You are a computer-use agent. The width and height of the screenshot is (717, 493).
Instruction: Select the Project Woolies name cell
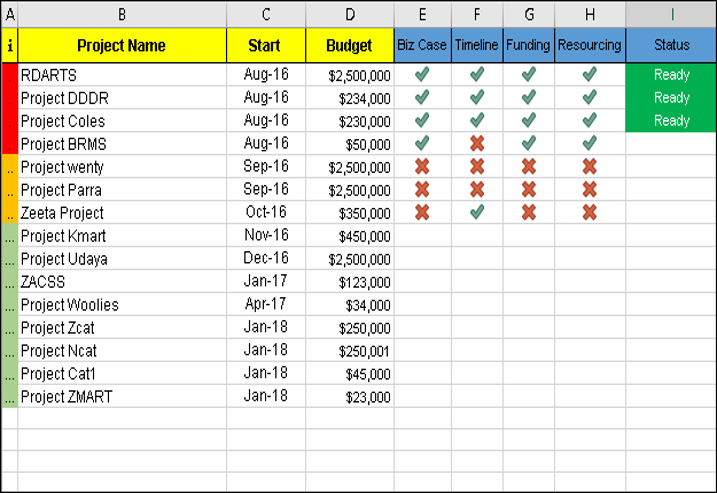tap(122, 304)
